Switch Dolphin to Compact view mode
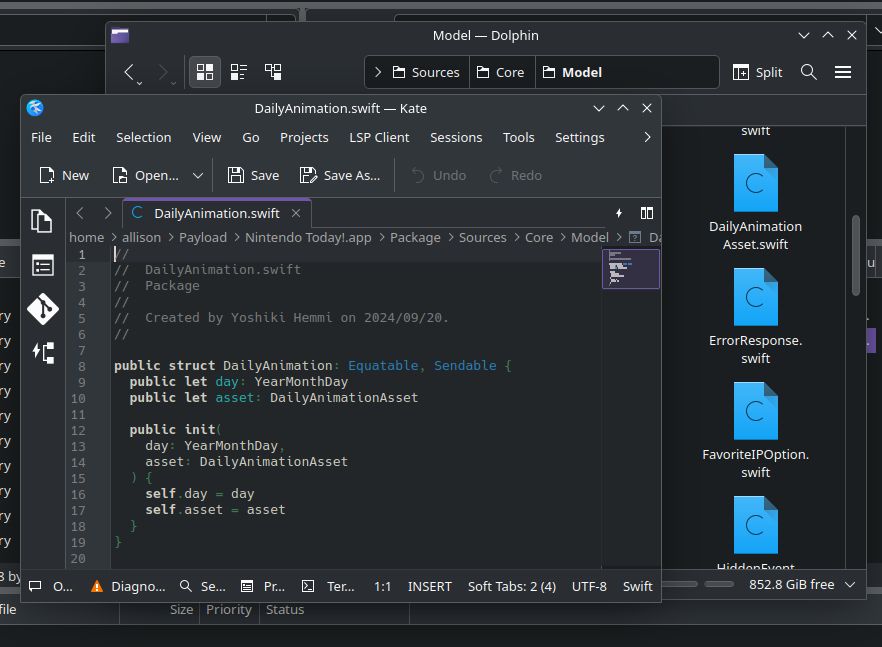The width and height of the screenshot is (882, 647). (x=239, y=72)
